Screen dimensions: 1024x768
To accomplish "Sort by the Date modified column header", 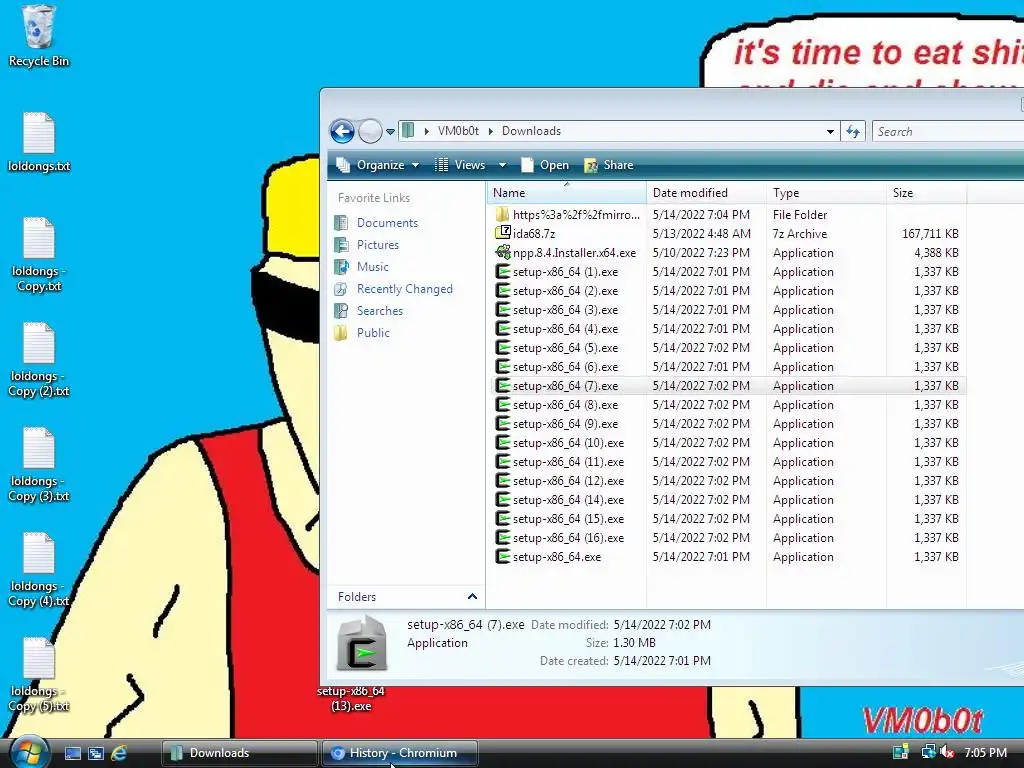I will pyautogui.click(x=706, y=193).
